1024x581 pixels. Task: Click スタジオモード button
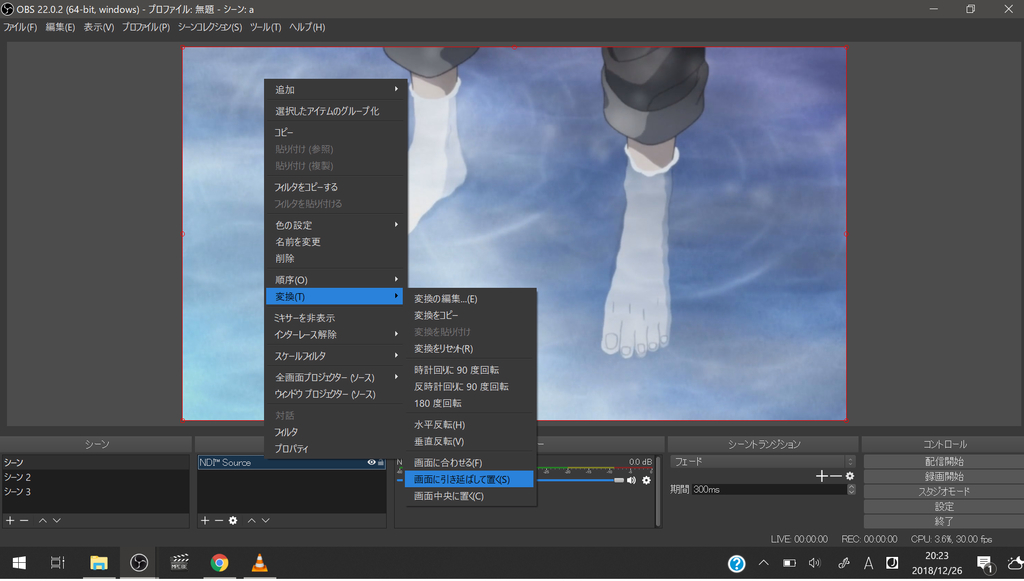(x=944, y=492)
